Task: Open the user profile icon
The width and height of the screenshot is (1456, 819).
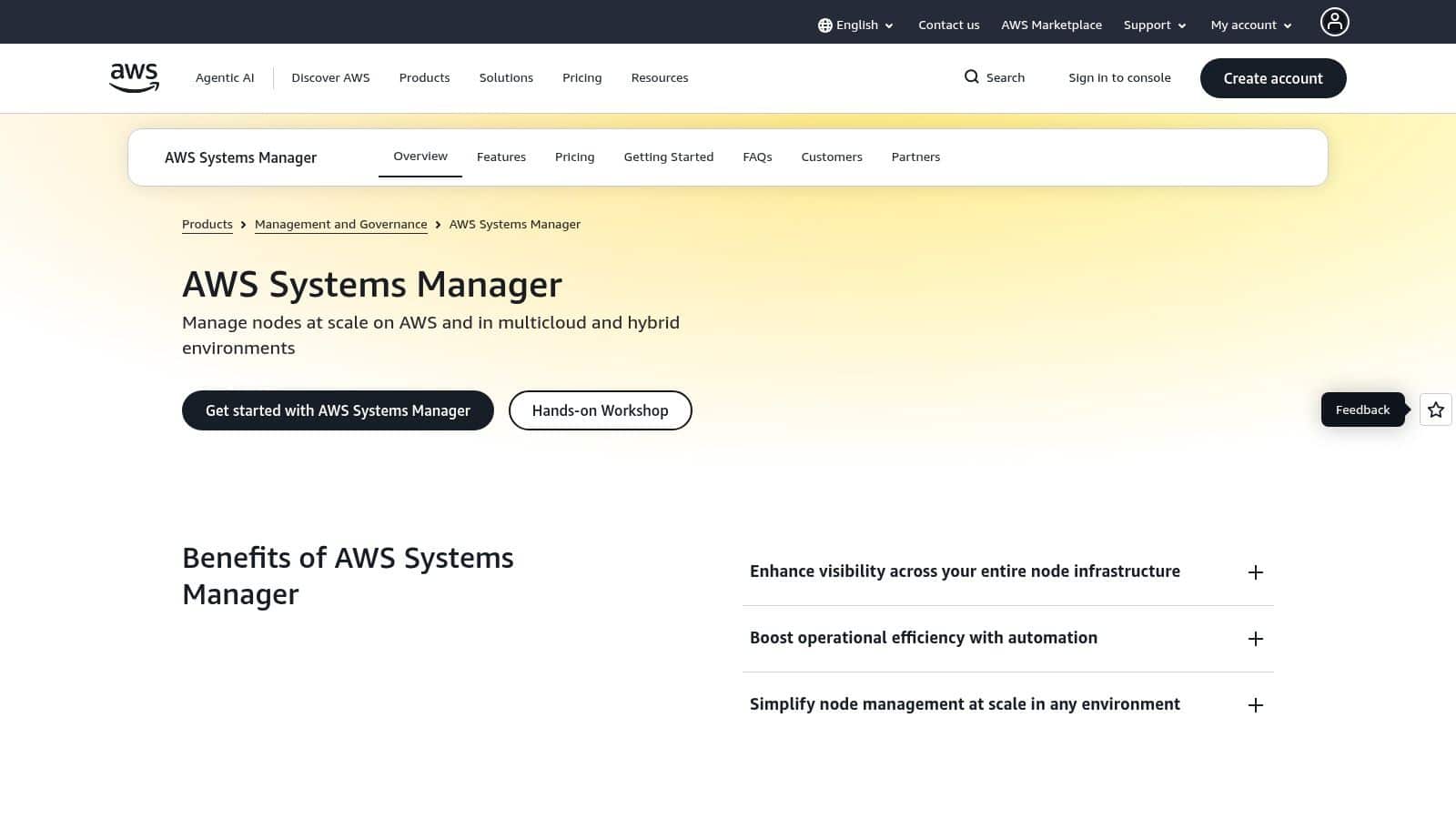Action: pos(1334,22)
